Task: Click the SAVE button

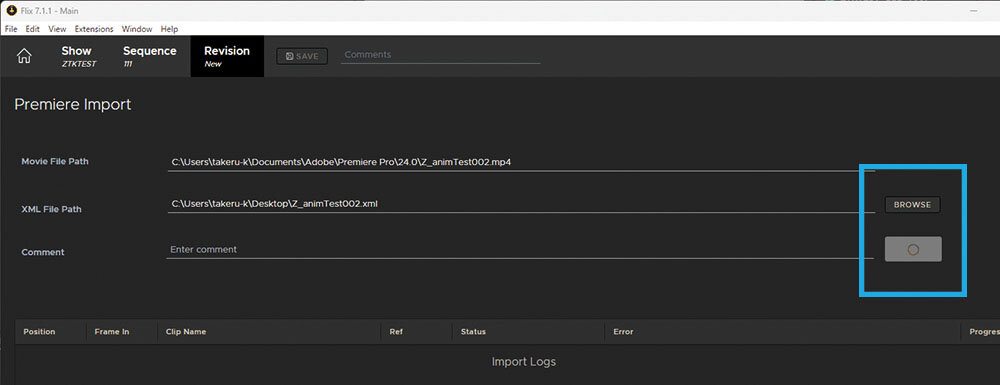Action: click(302, 56)
